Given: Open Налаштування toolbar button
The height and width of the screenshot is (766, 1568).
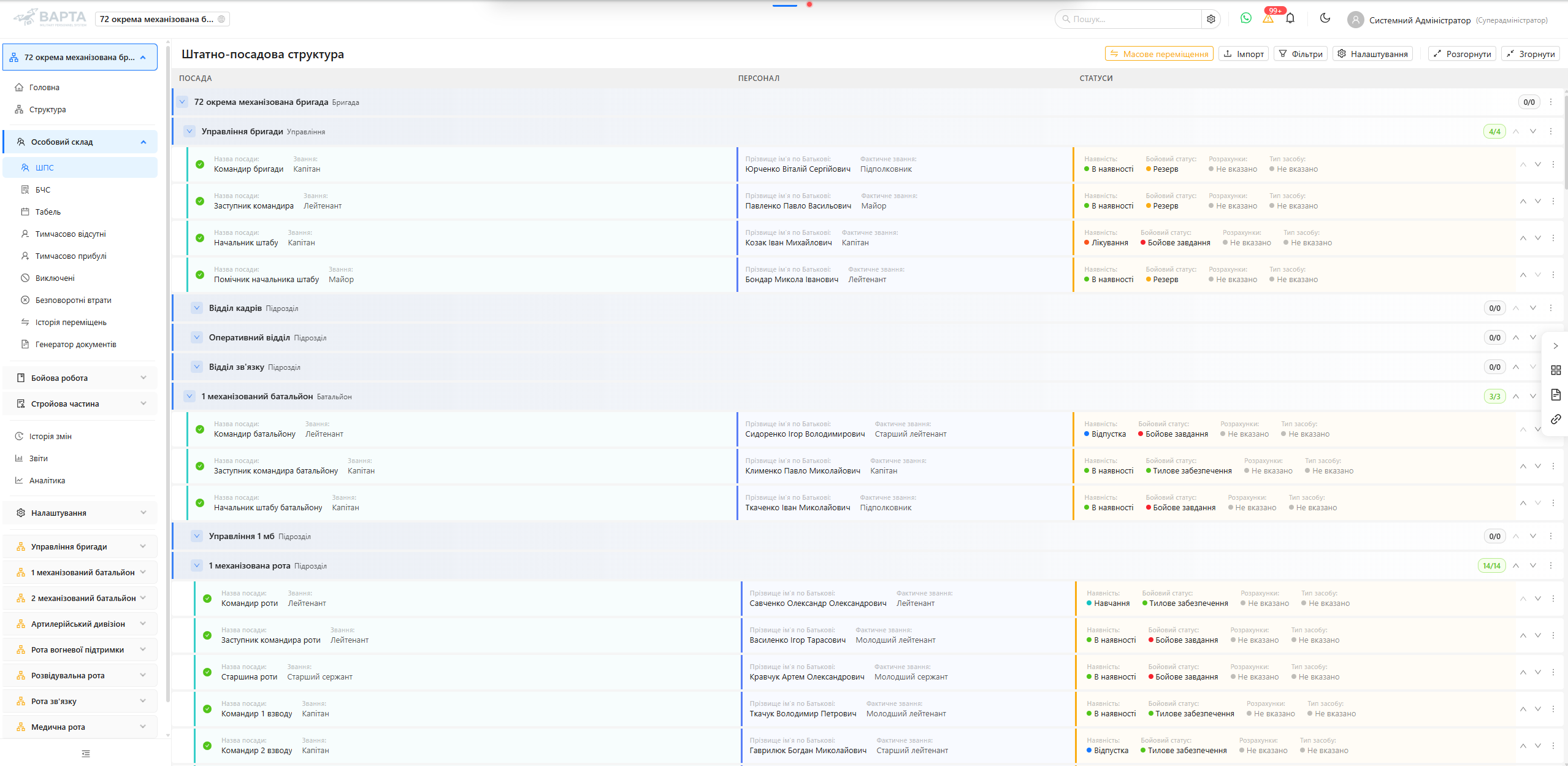Looking at the screenshot, I should [x=1372, y=54].
